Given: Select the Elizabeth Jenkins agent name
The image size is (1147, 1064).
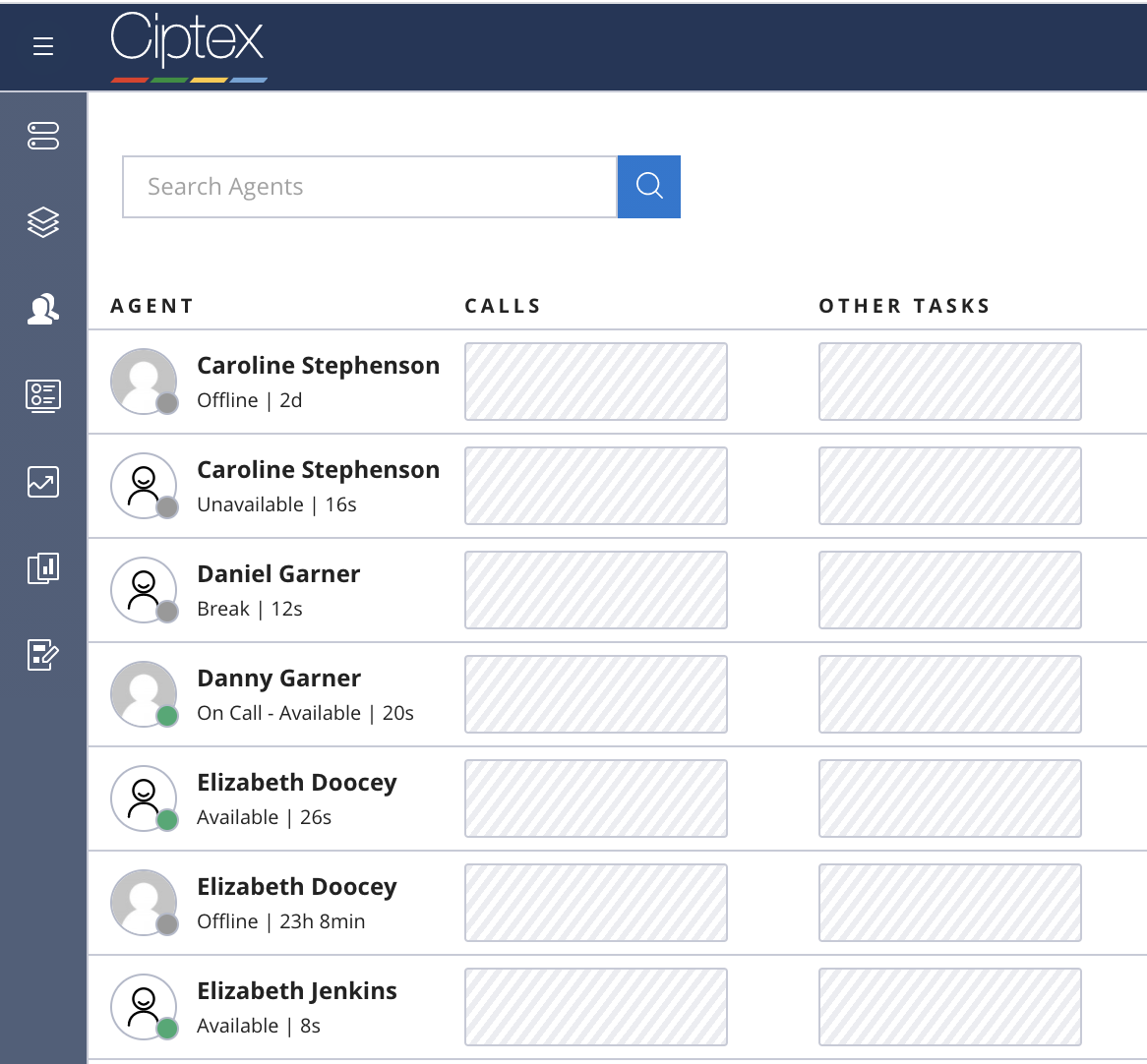Looking at the screenshot, I should (297, 991).
